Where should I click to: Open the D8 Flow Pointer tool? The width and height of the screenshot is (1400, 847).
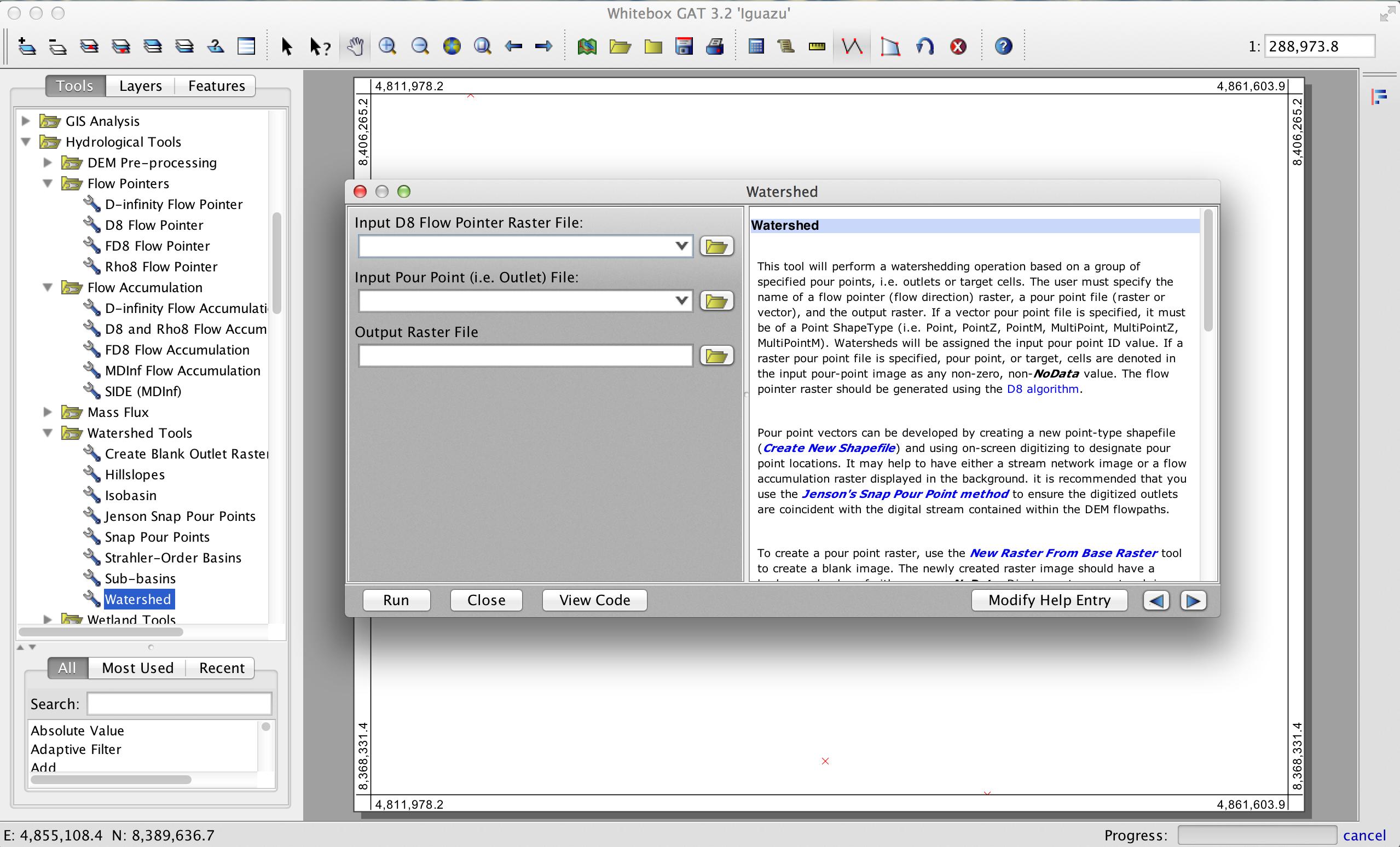154,225
